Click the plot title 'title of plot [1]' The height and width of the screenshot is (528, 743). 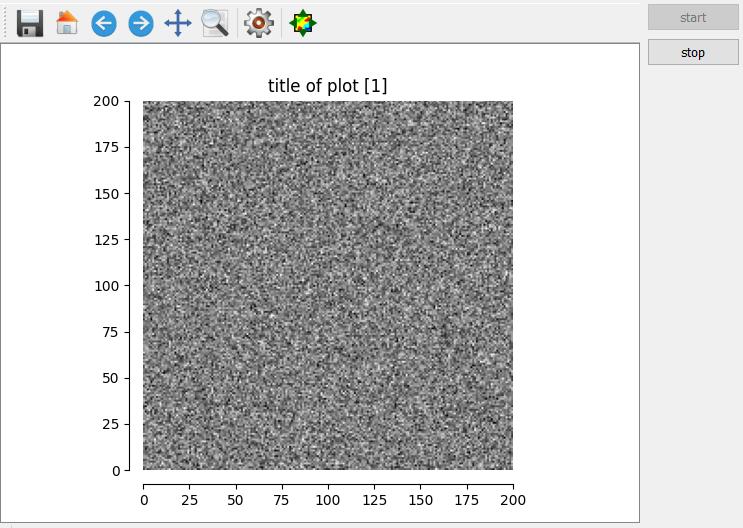pyautogui.click(x=327, y=86)
